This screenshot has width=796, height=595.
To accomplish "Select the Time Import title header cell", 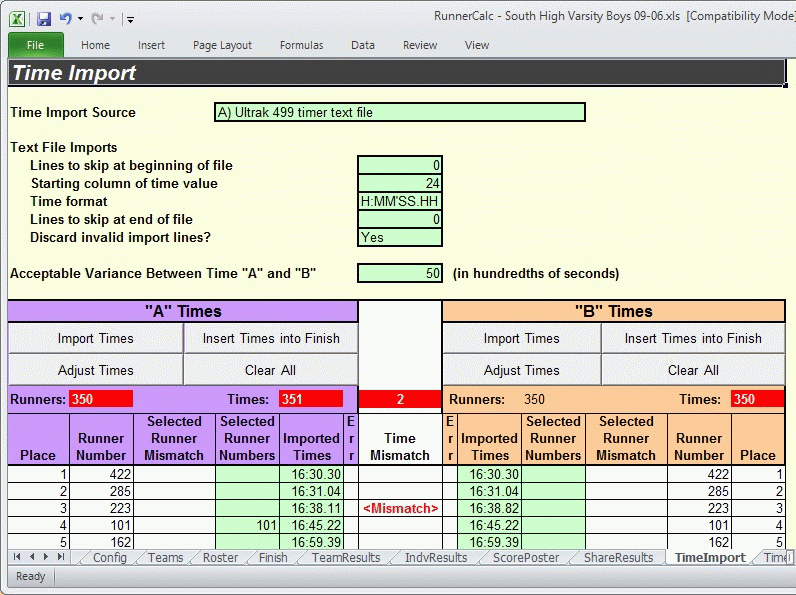I will (396, 73).
